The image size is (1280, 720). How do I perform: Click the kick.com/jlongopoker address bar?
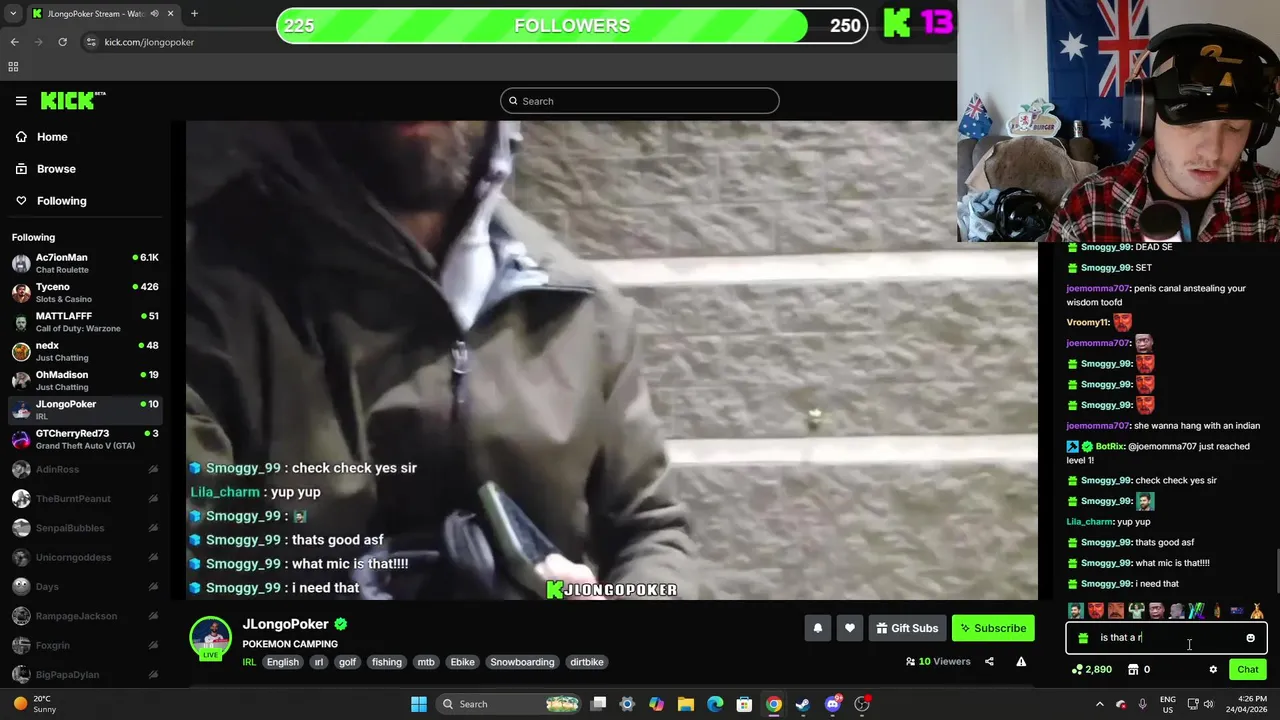(149, 42)
